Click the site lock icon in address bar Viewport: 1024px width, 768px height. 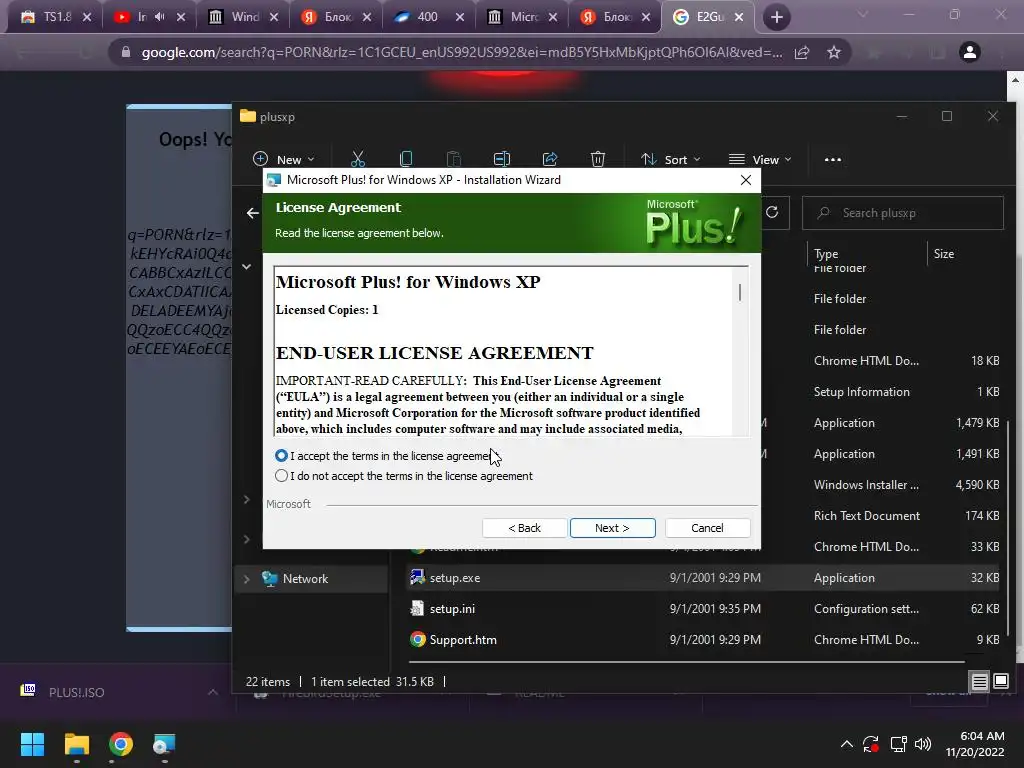pos(126,52)
